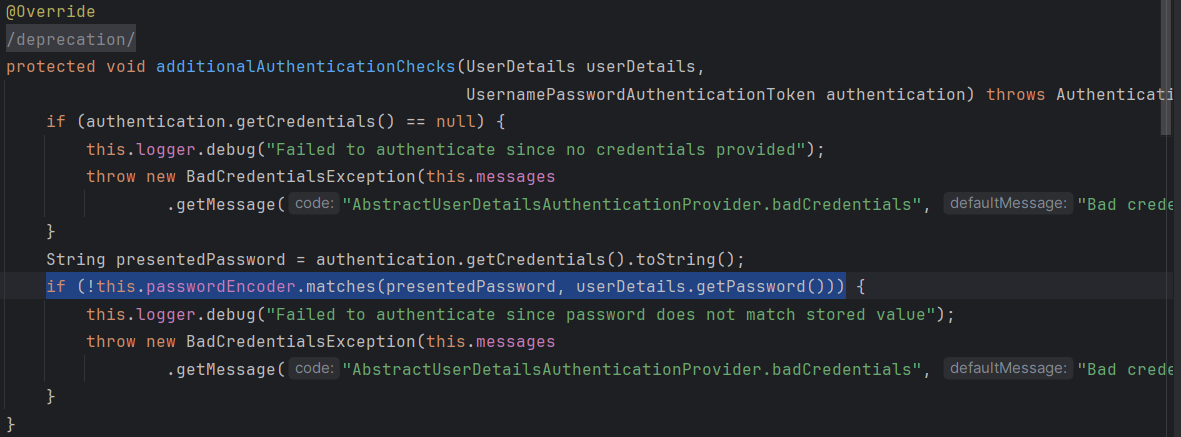This screenshot has width=1181, height=437.
Task: Expand the folded /deprecation/ comment
Action: pyautogui.click(x=70, y=40)
